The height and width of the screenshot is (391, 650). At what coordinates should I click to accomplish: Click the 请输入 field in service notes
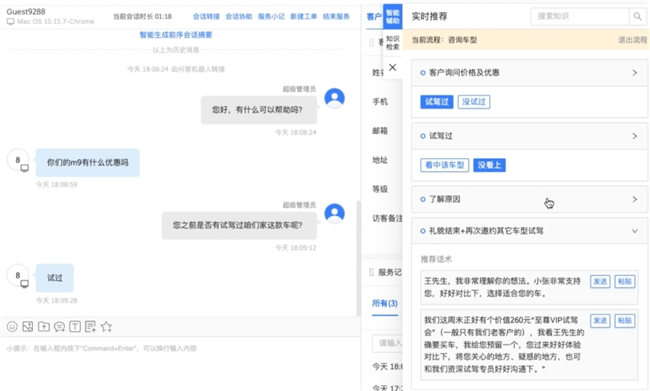(388, 343)
